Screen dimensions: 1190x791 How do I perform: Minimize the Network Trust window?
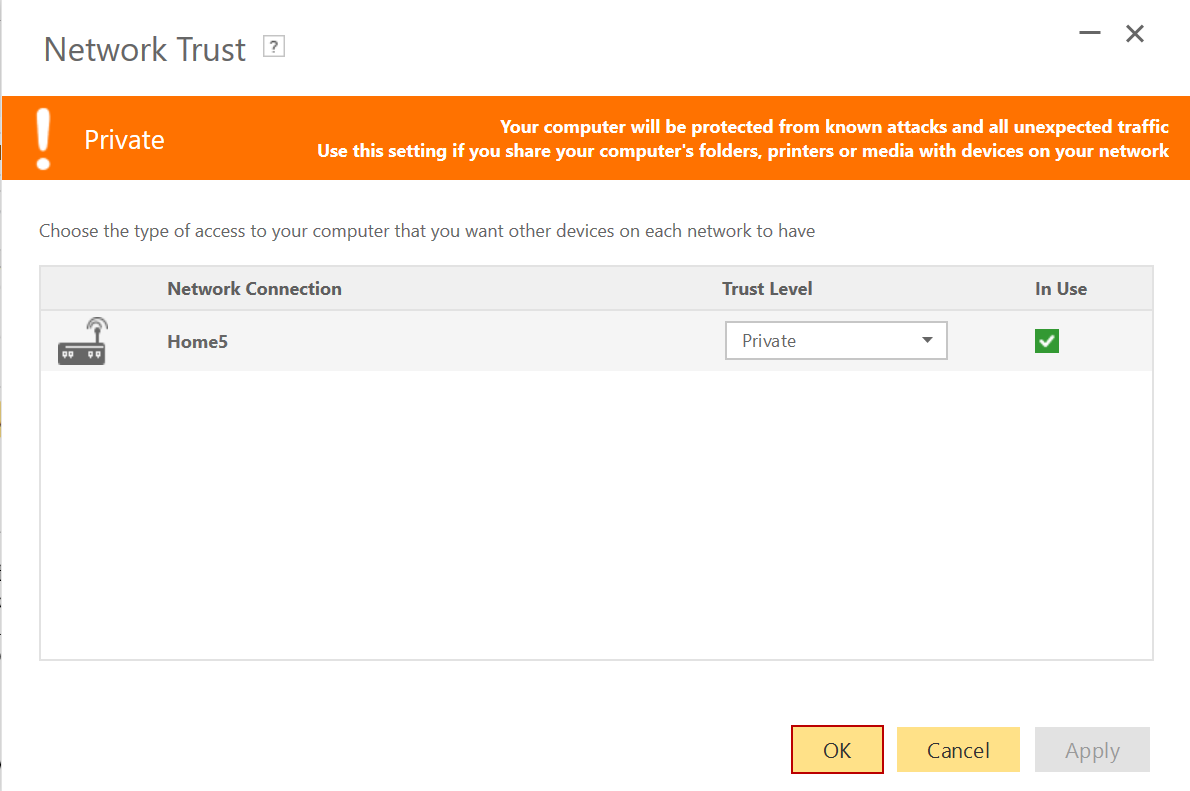(1090, 34)
